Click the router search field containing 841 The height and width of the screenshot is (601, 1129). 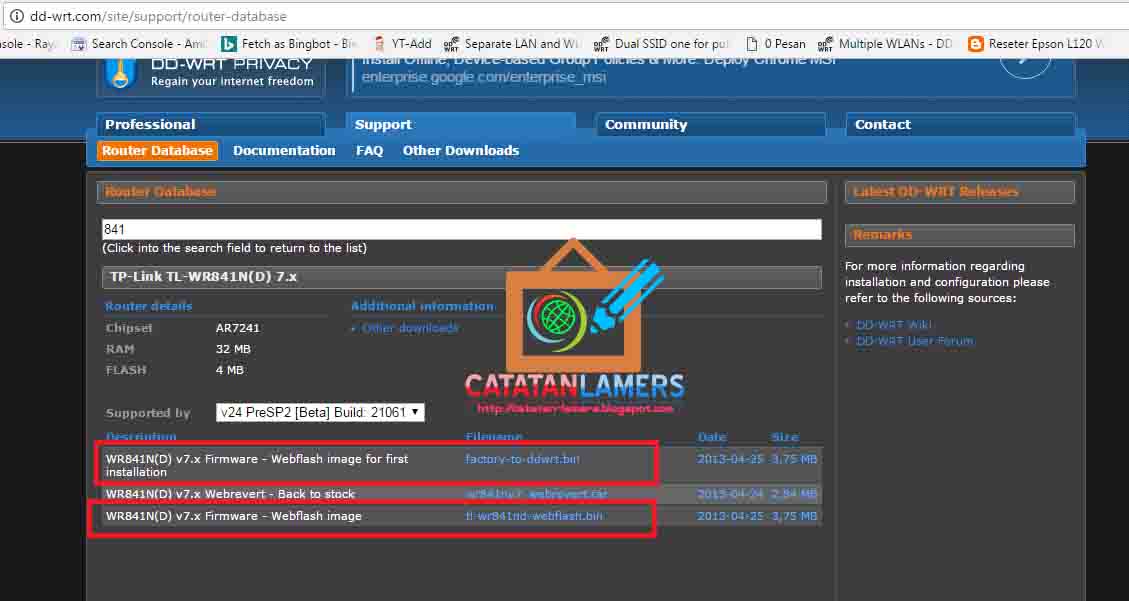(x=462, y=230)
